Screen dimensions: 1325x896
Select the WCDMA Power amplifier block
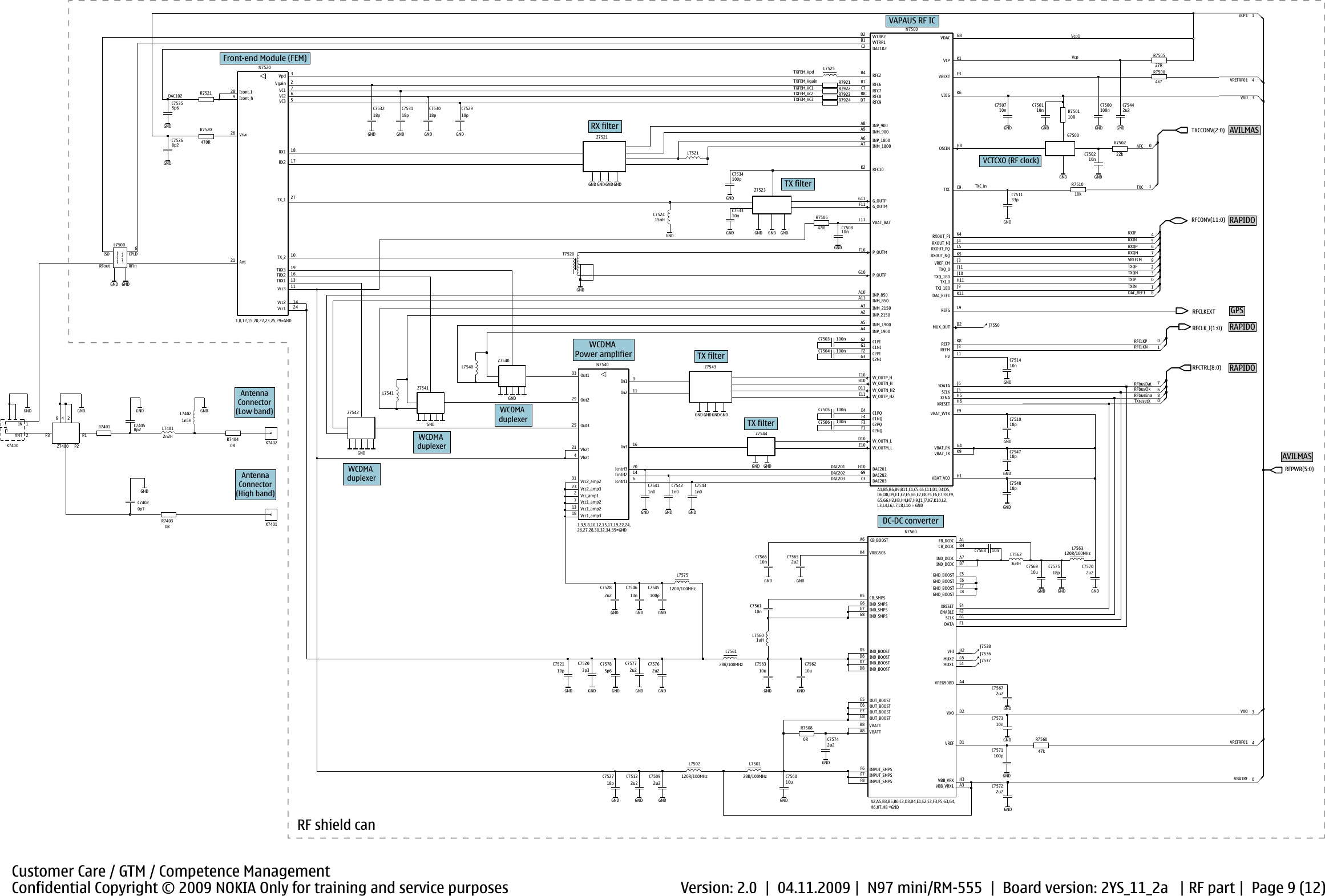tap(603, 349)
